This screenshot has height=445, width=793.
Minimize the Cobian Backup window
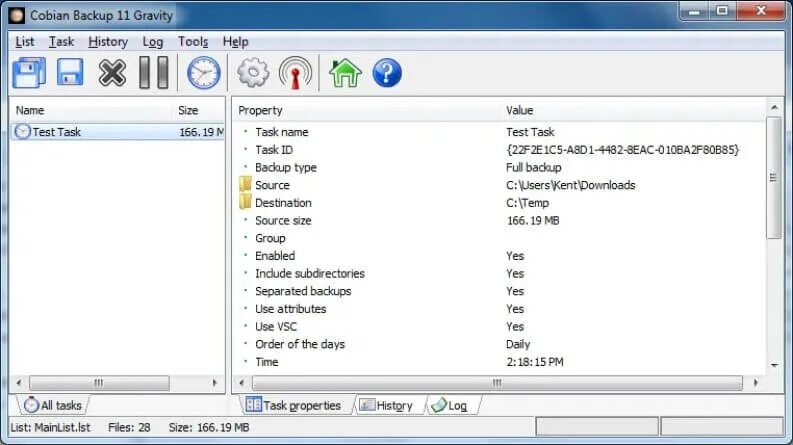click(x=694, y=11)
